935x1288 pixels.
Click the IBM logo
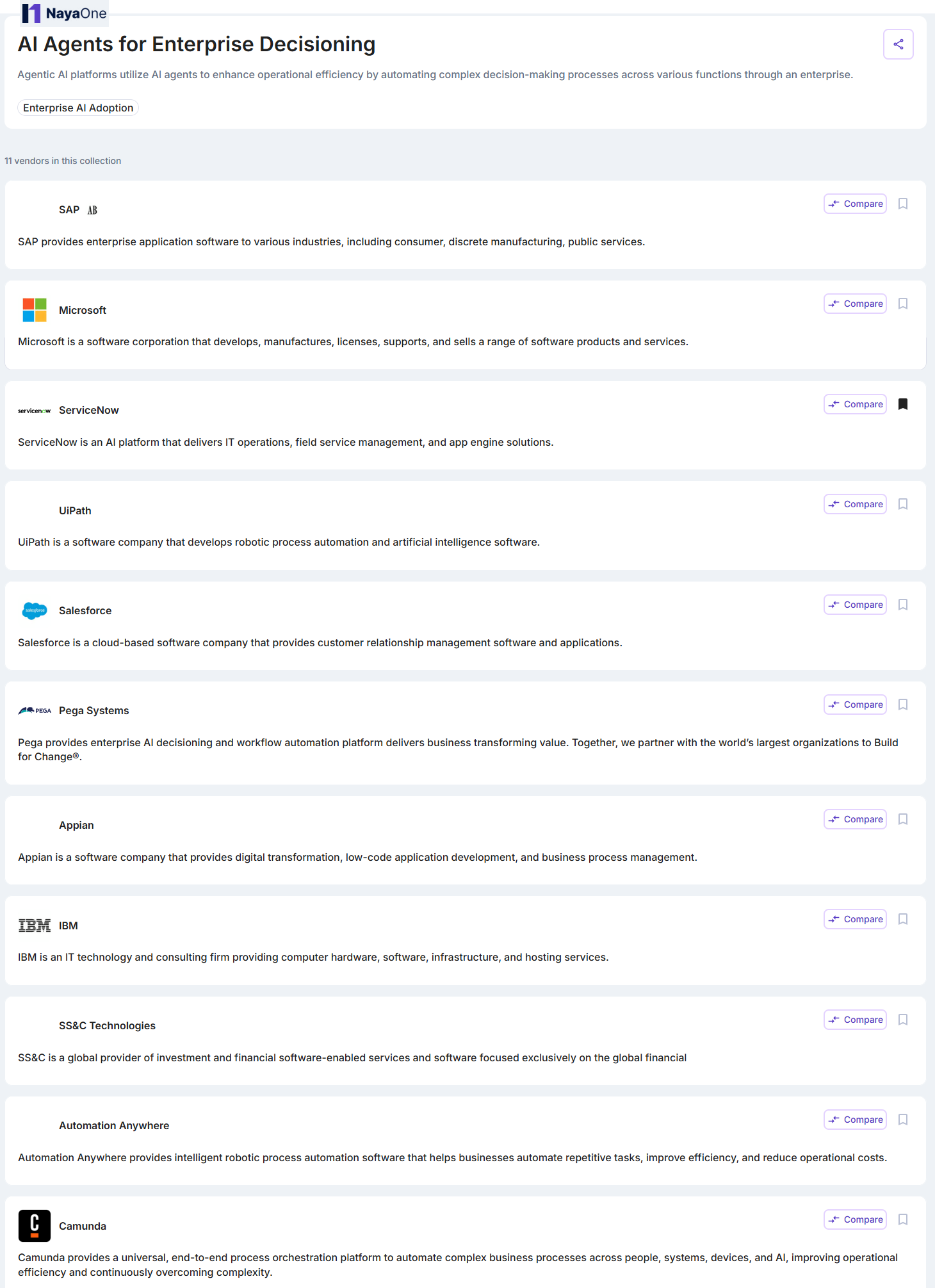(x=35, y=925)
